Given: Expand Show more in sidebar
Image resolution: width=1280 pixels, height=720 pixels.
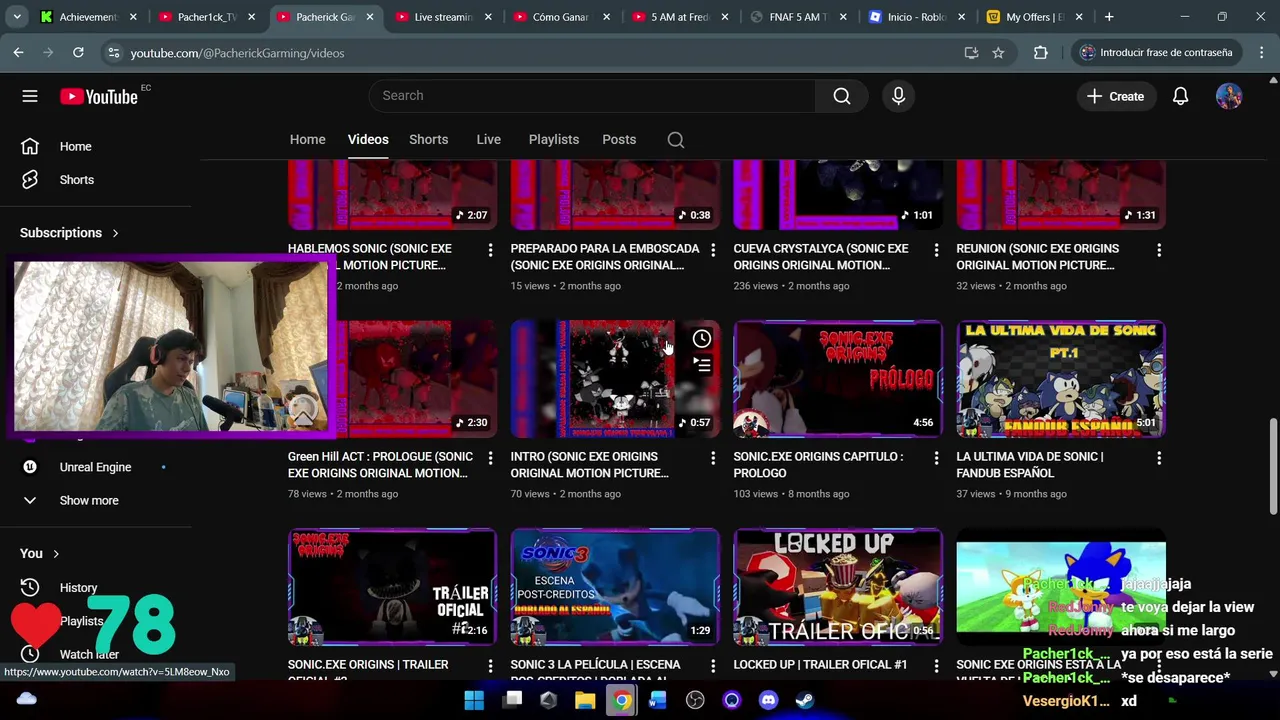Looking at the screenshot, I should click(x=88, y=500).
